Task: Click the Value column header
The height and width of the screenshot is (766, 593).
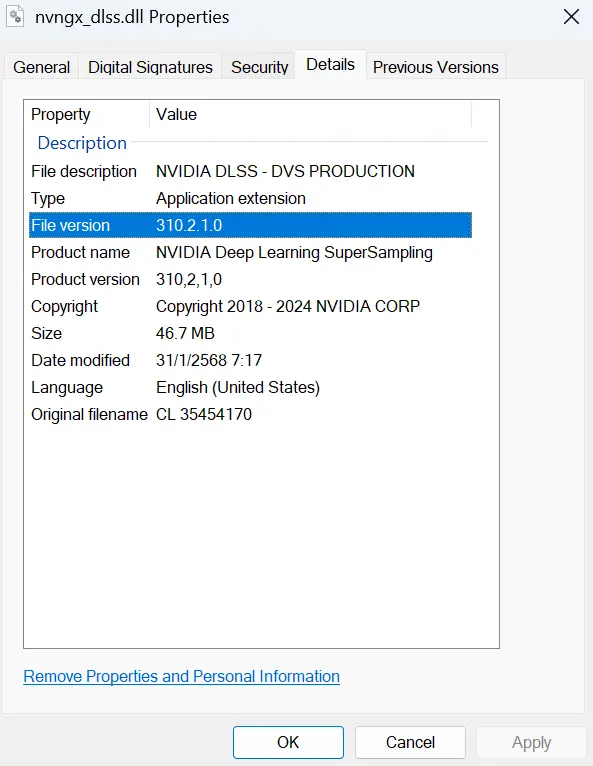Action: 311,114
